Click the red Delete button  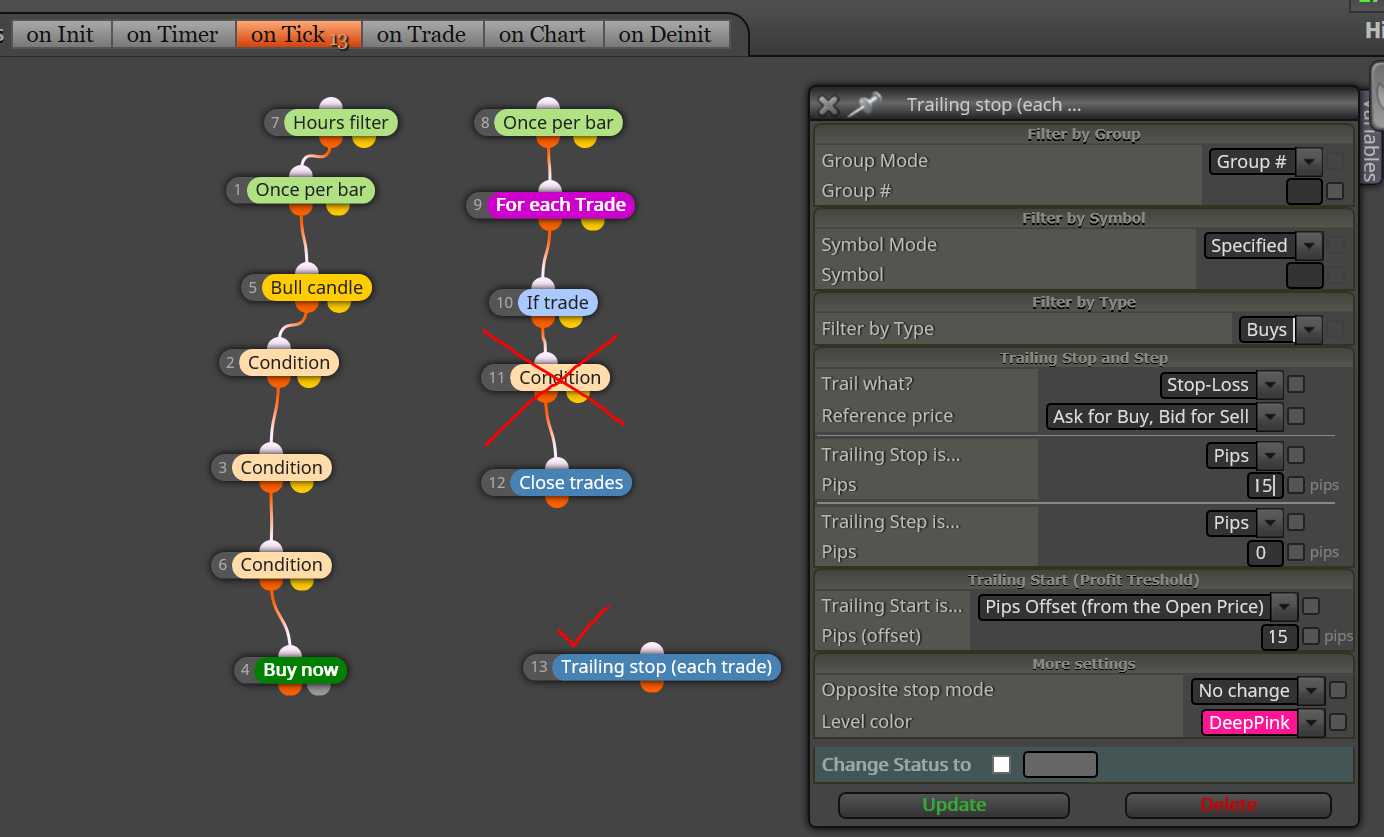1228,805
